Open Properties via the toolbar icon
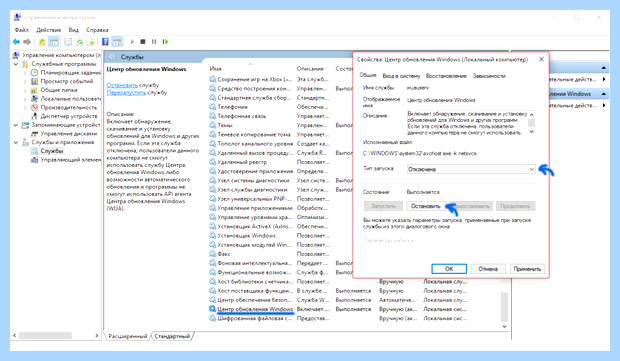620x361 pixels. (x=68, y=42)
